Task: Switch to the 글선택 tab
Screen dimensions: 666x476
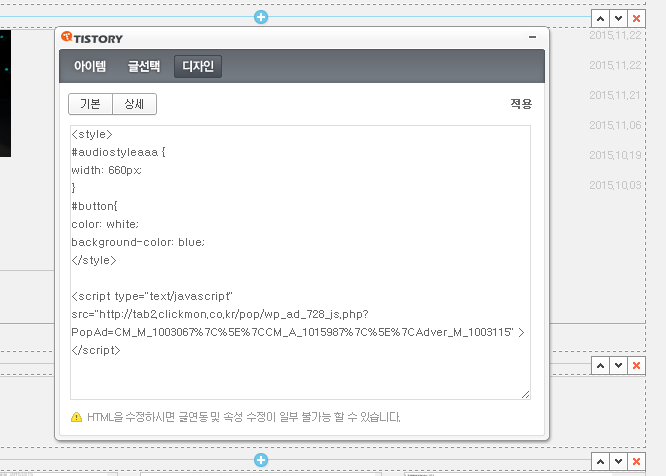Action: [144, 66]
